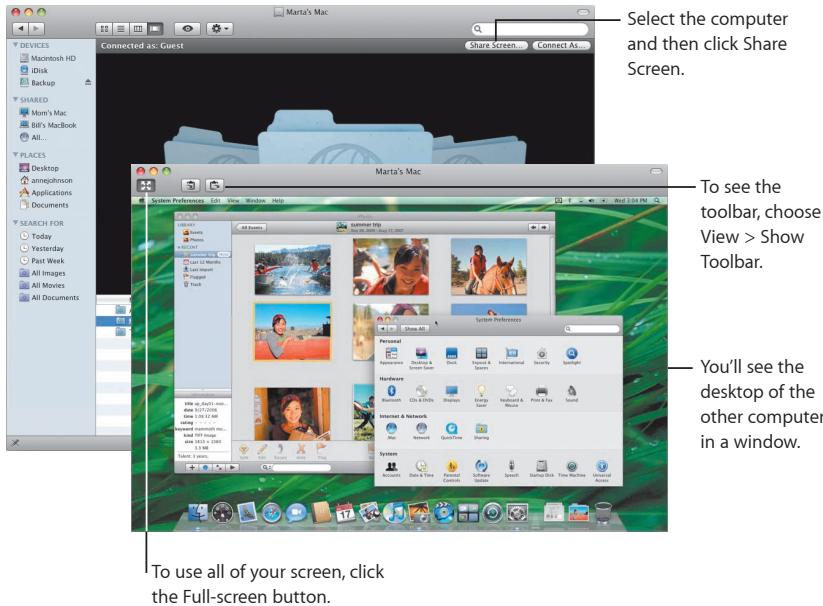The height and width of the screenshot is (606, 823).
Task: Open the Sound preference pane
Action: pyautogui.click(x=572, y=394)
